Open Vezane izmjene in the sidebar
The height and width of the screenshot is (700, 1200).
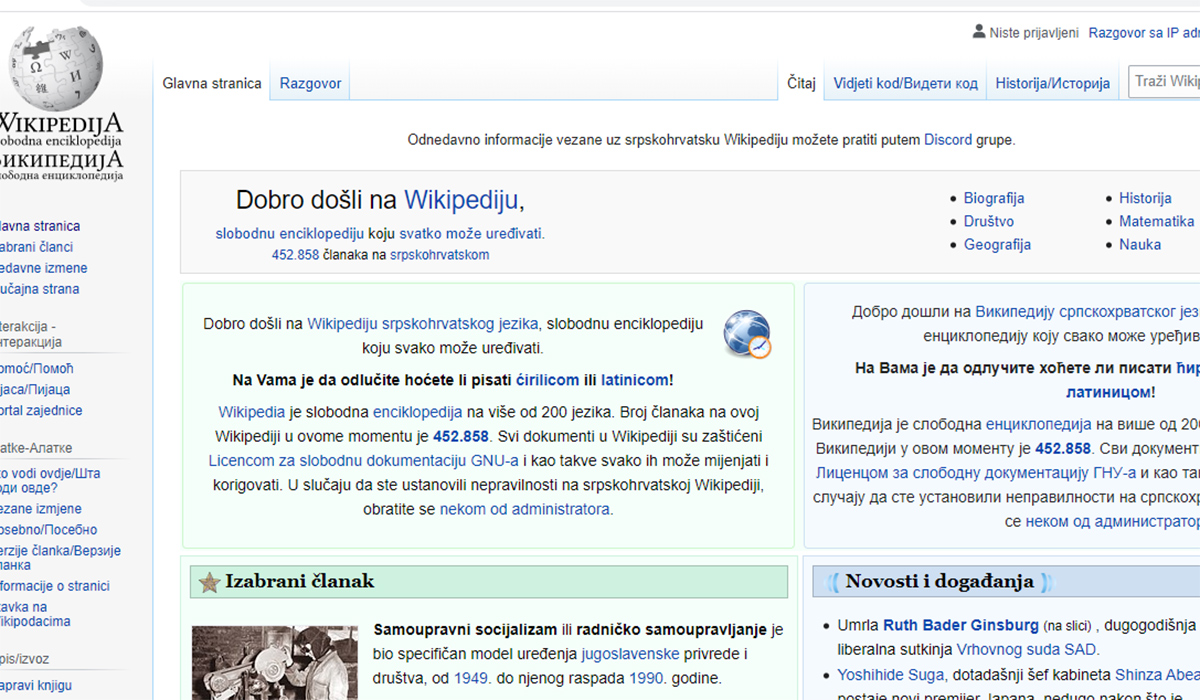(x=39, y=509)
